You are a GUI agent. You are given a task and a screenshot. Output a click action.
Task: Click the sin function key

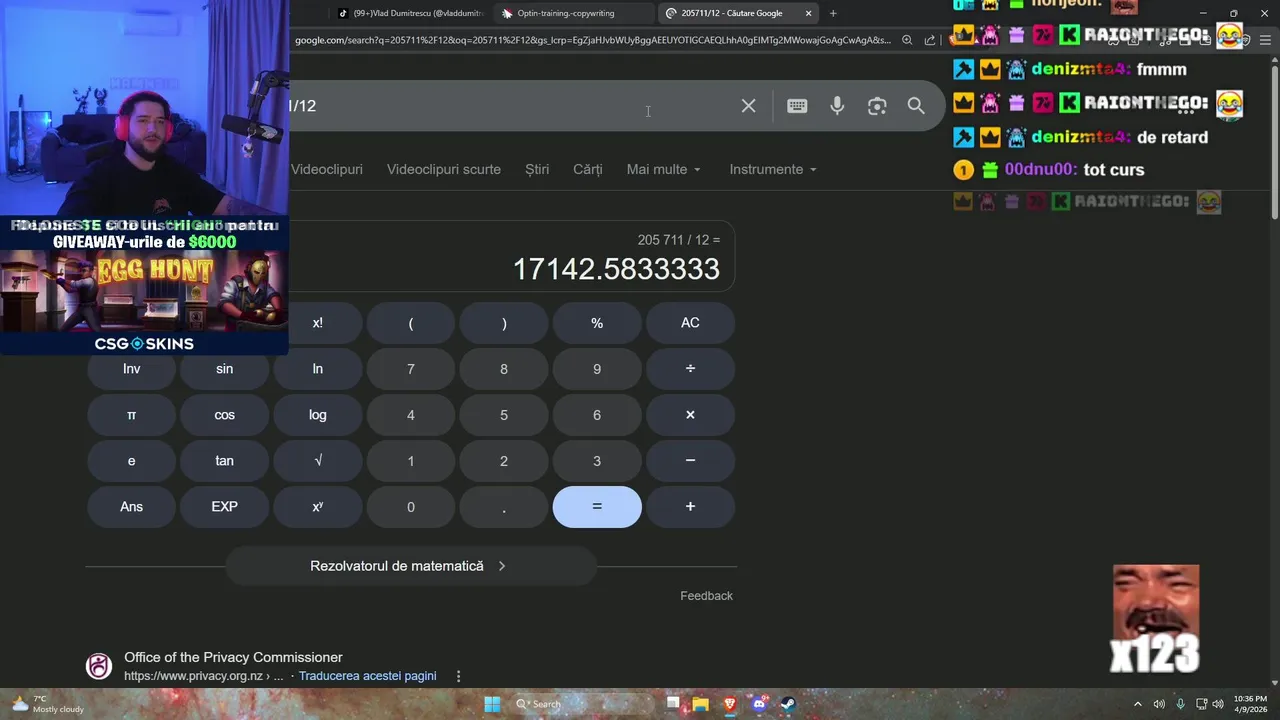click(224, 369)
